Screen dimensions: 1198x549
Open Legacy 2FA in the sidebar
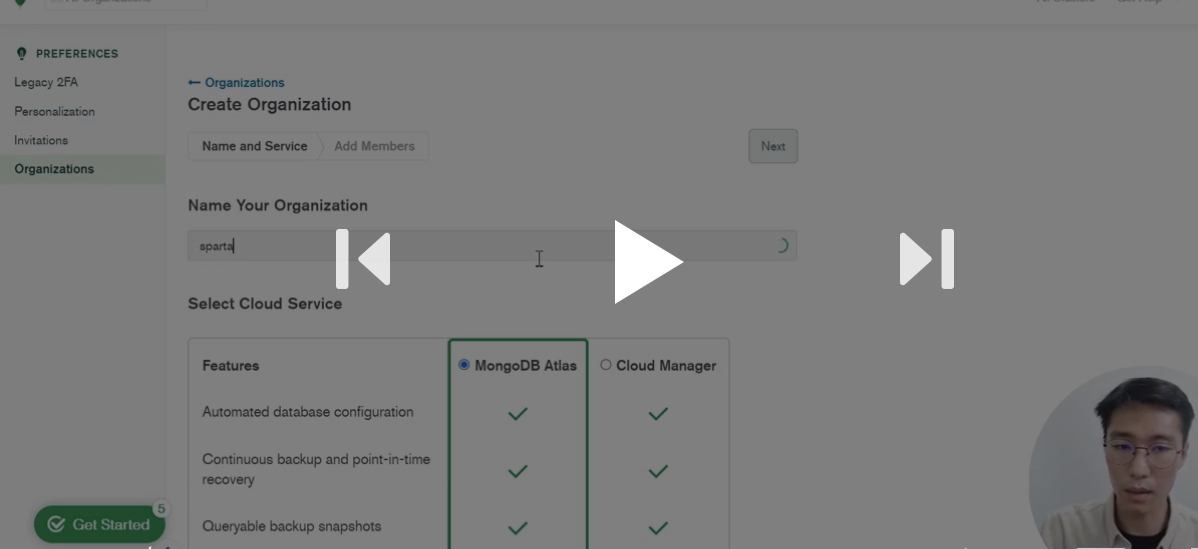[x=46, y=82]
